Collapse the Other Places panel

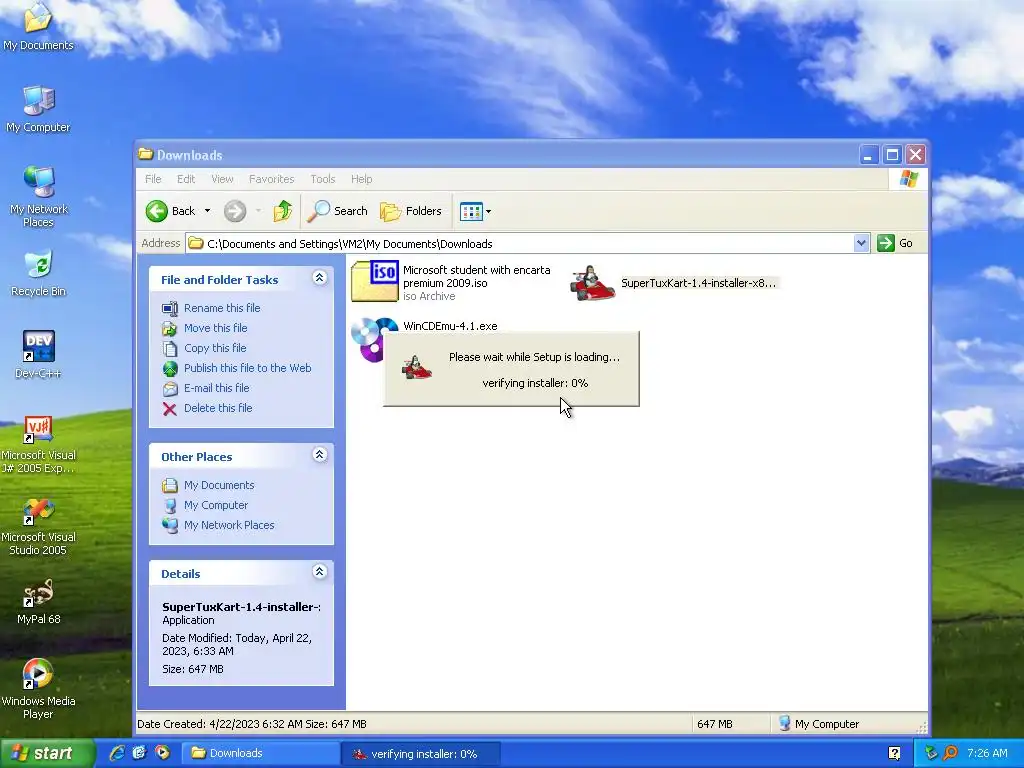point(319,455)
